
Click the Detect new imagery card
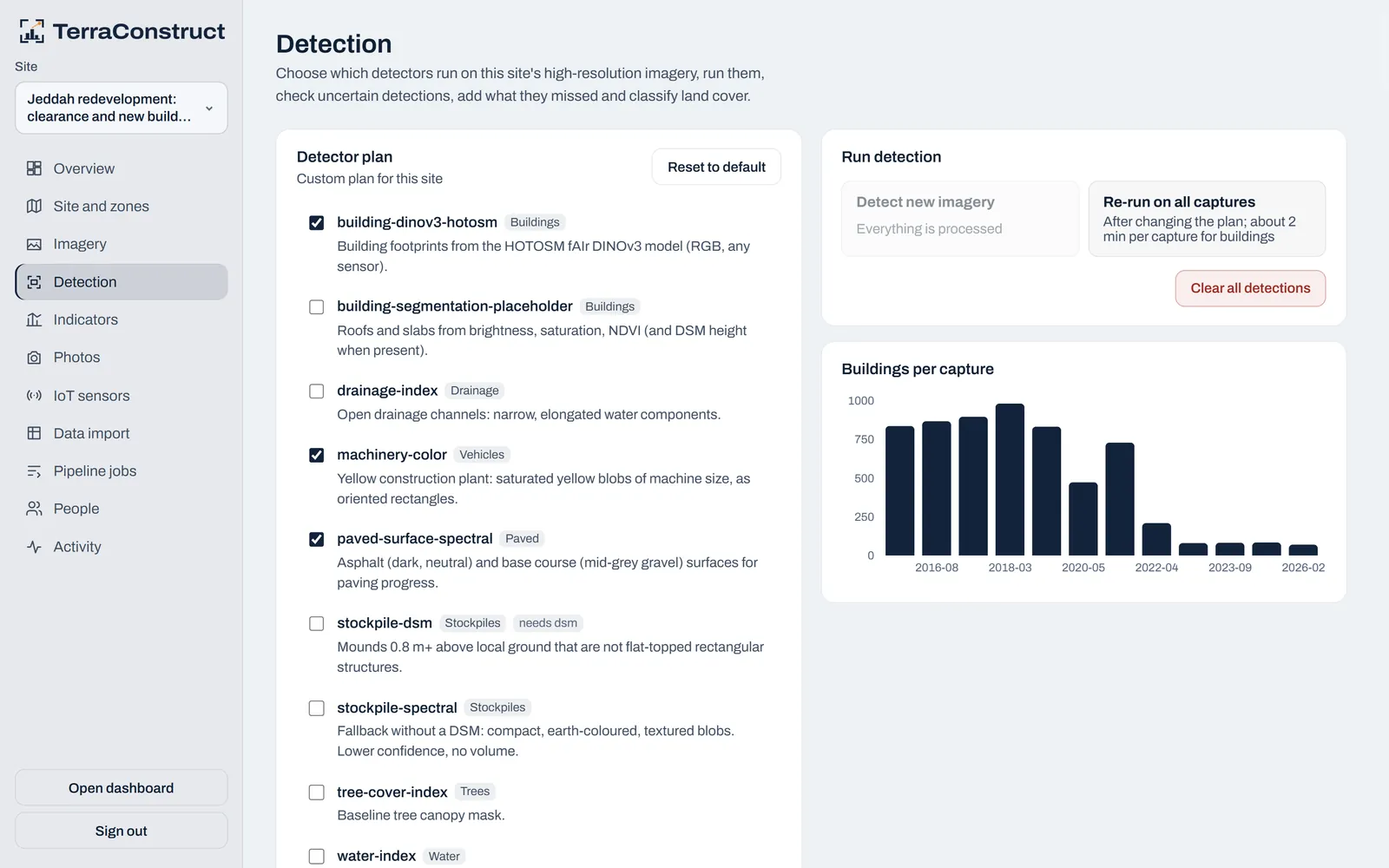pyautogui.click(x=960, y=219)
